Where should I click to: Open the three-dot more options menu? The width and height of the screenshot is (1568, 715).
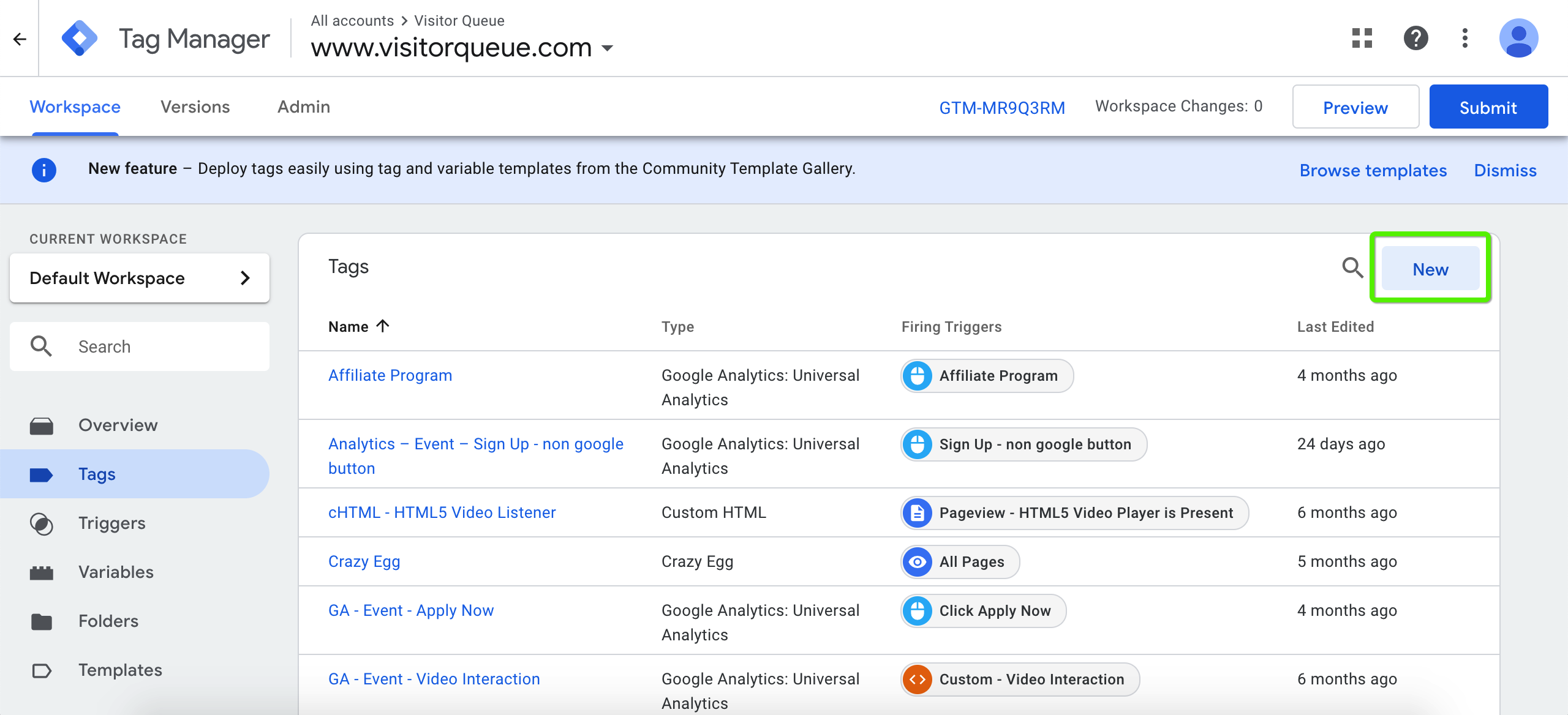(1465, 38)
